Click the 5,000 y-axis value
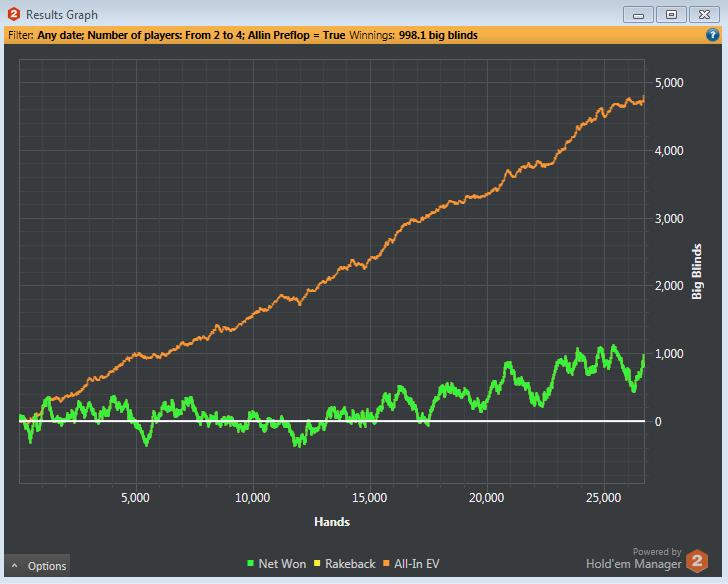Screen dimensions: 728x584 [669, 83]
